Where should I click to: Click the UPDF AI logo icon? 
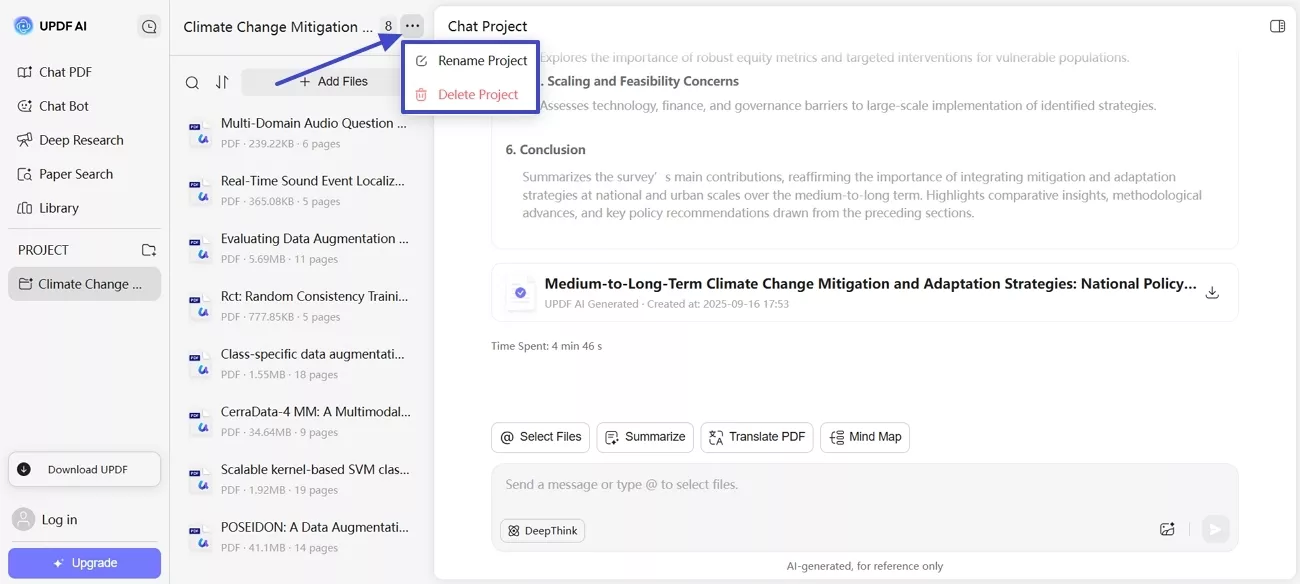(23, 26)
